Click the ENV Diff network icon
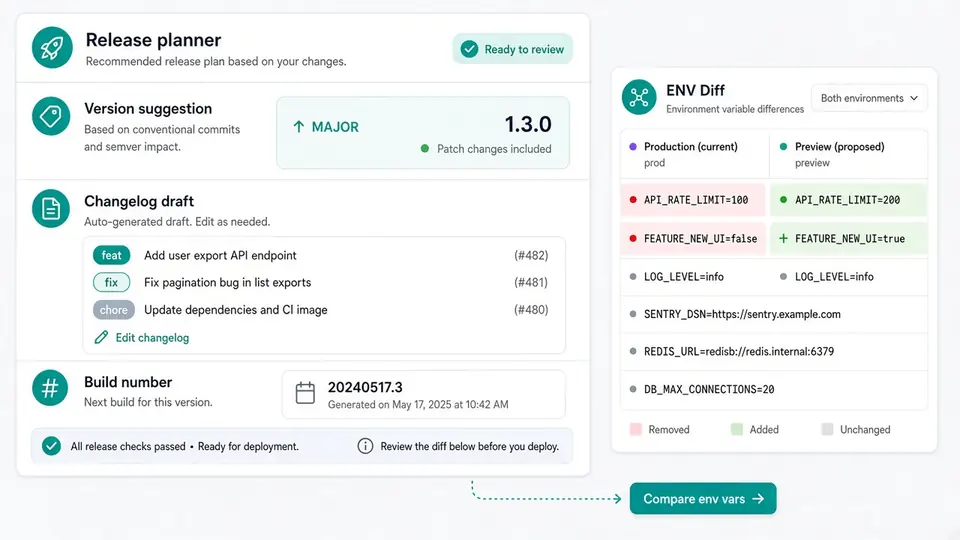The height and width of the screenshot is (540, 960). (639, 97)
